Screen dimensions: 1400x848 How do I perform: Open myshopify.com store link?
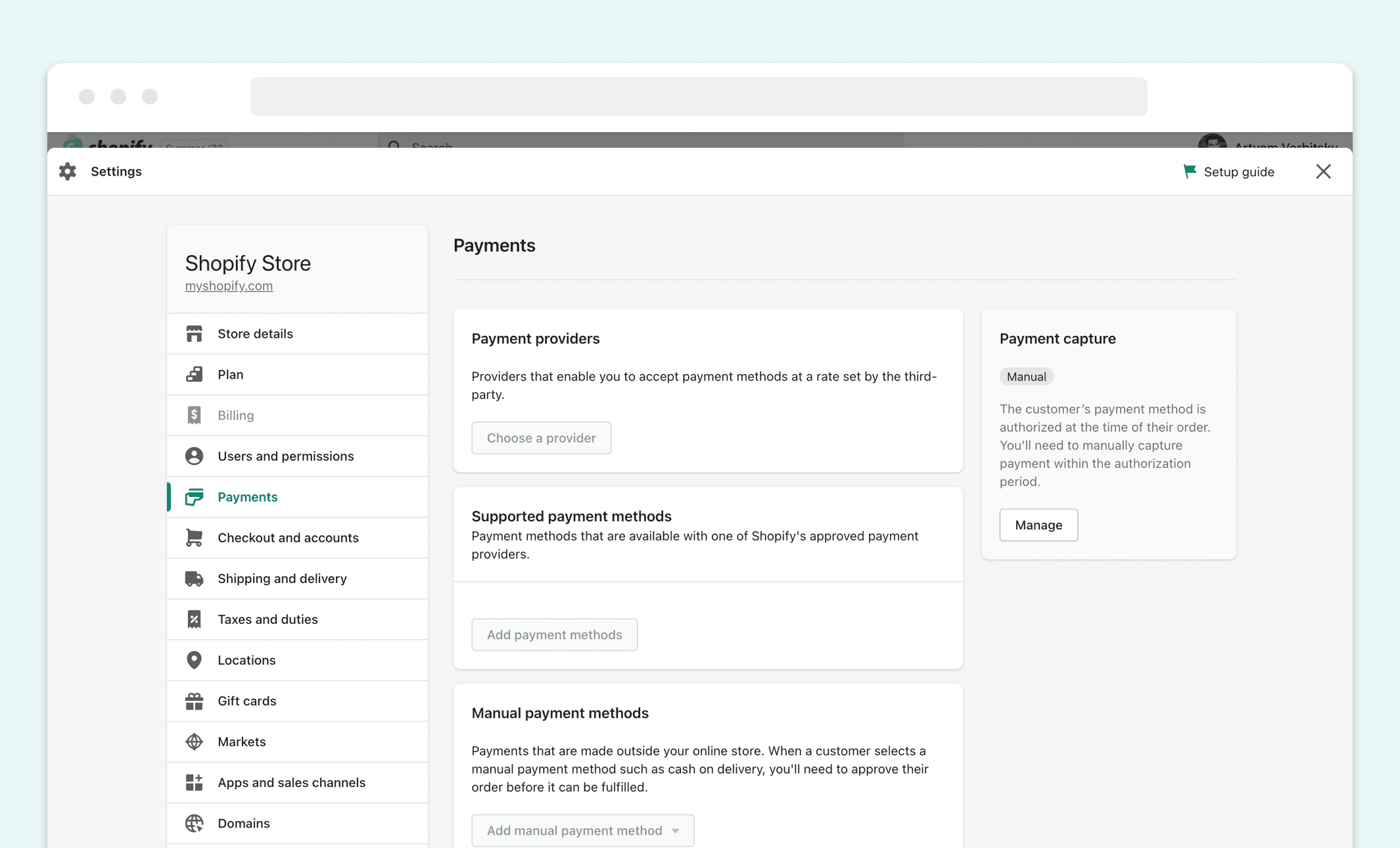click(229, 285)
